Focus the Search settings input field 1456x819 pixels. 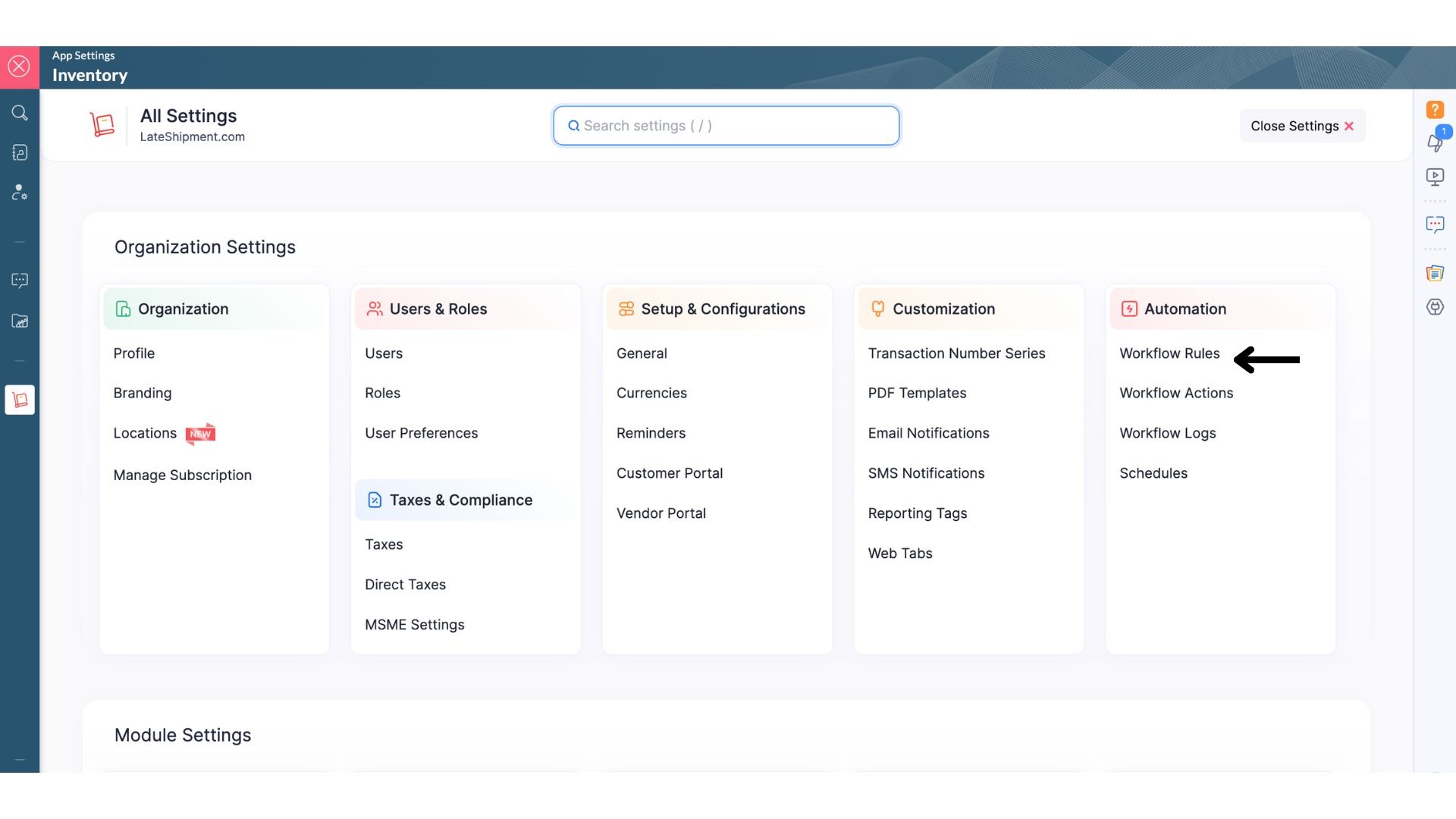click(726, 126)
